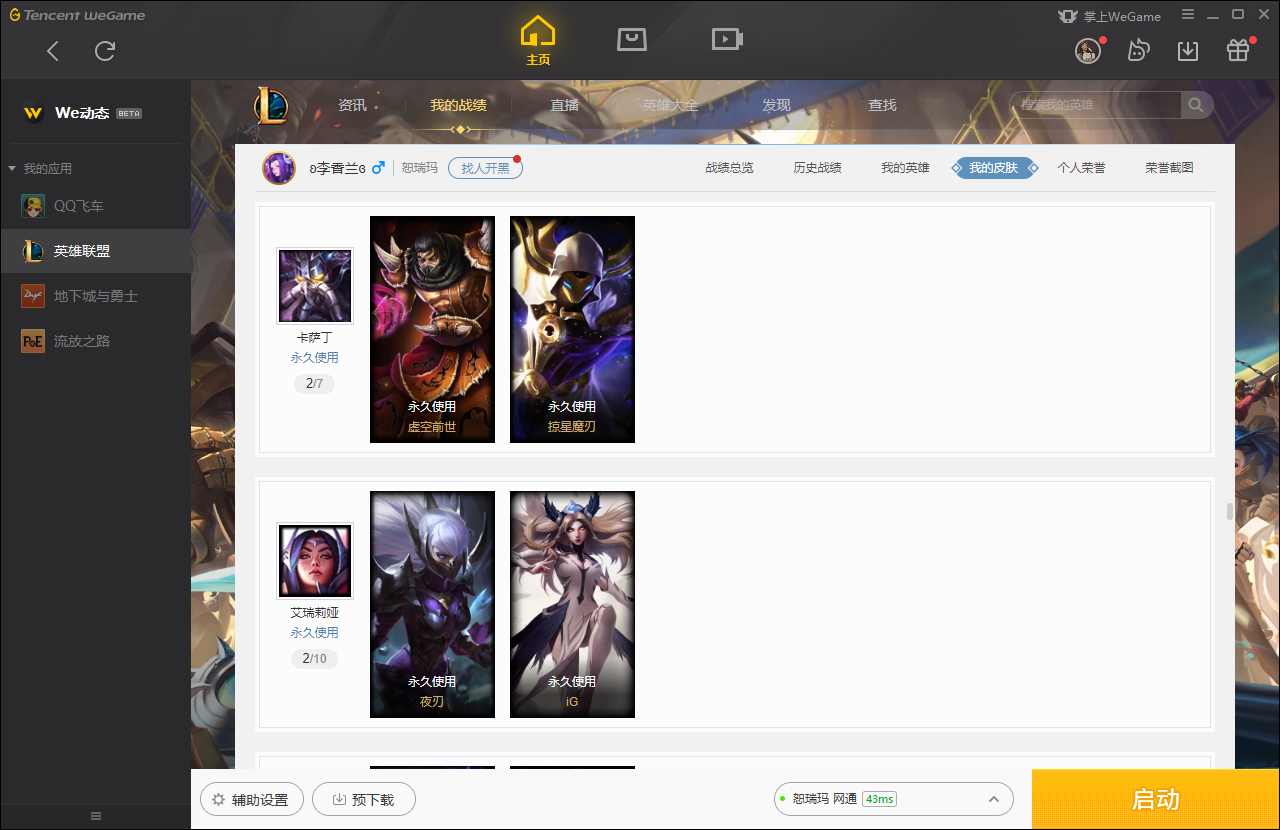Viewport: 1280px width, 830px height.
Task: Open the downloads manager icon
Action: (1188, 50)
